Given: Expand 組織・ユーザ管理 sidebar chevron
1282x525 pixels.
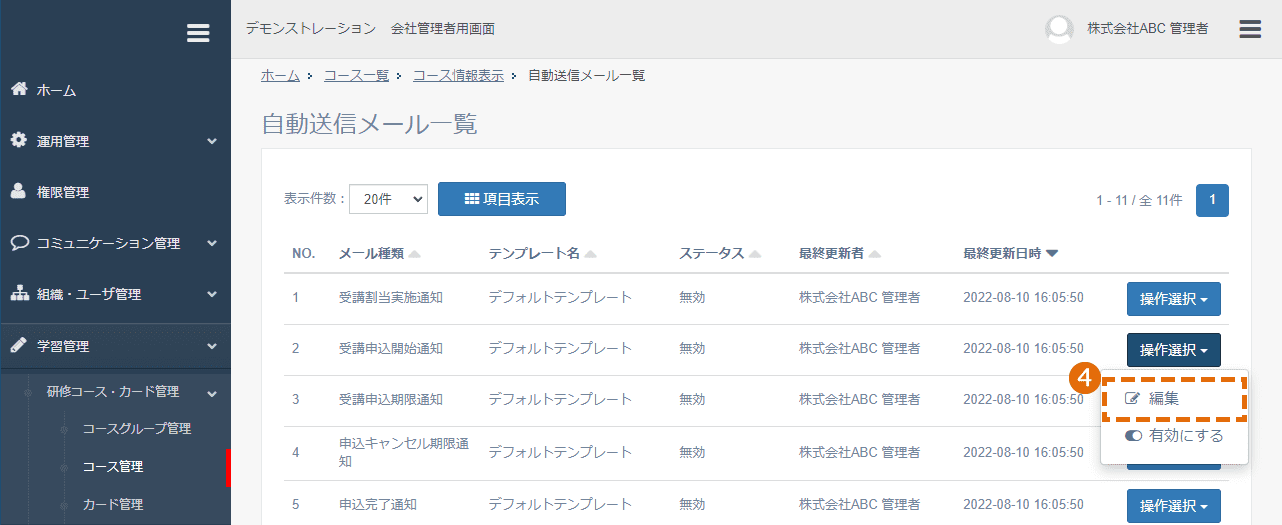Looking at the screenshot, I should (212, 295).
